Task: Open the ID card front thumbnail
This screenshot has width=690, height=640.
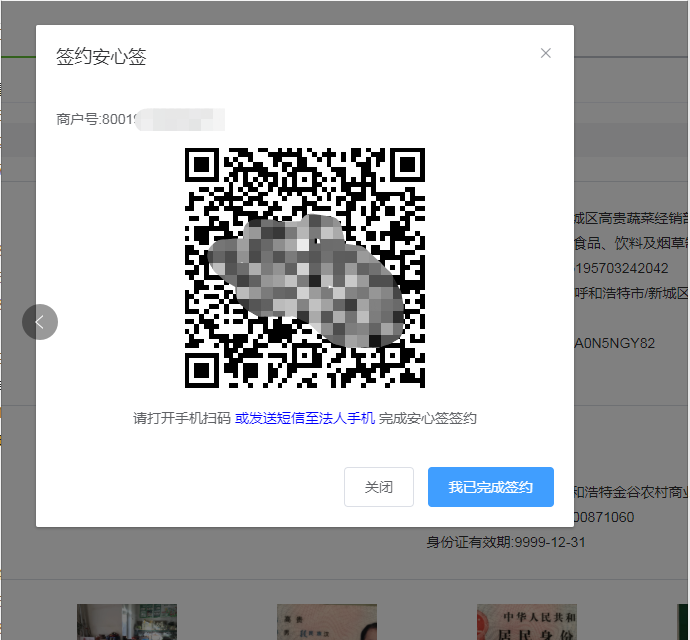Action: 327,622
